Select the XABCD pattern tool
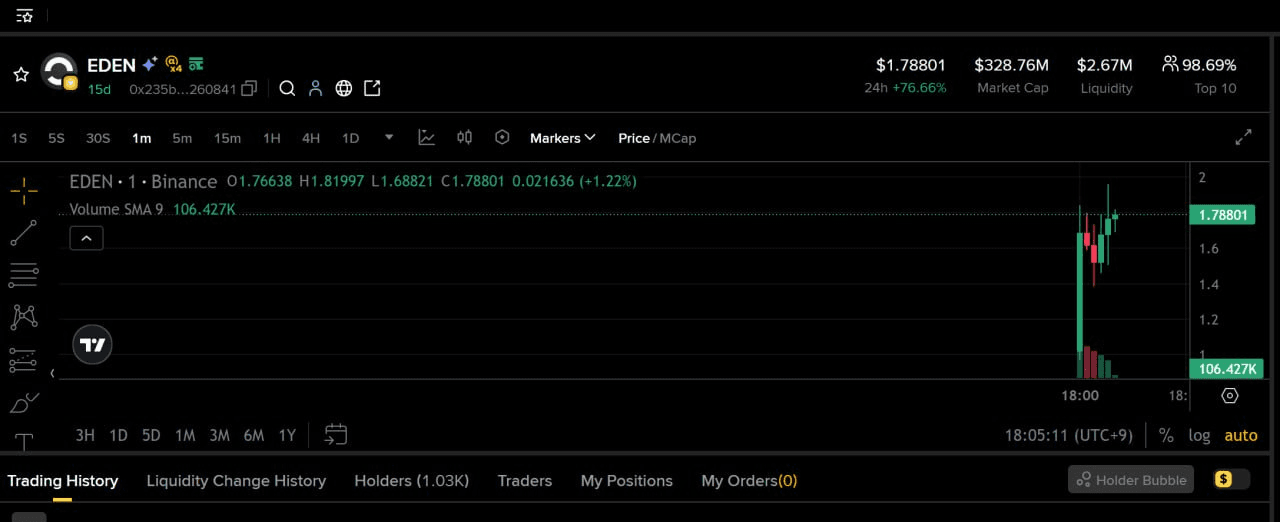The height and width of the screenshot is (522, 1280). tap(24, 317)
